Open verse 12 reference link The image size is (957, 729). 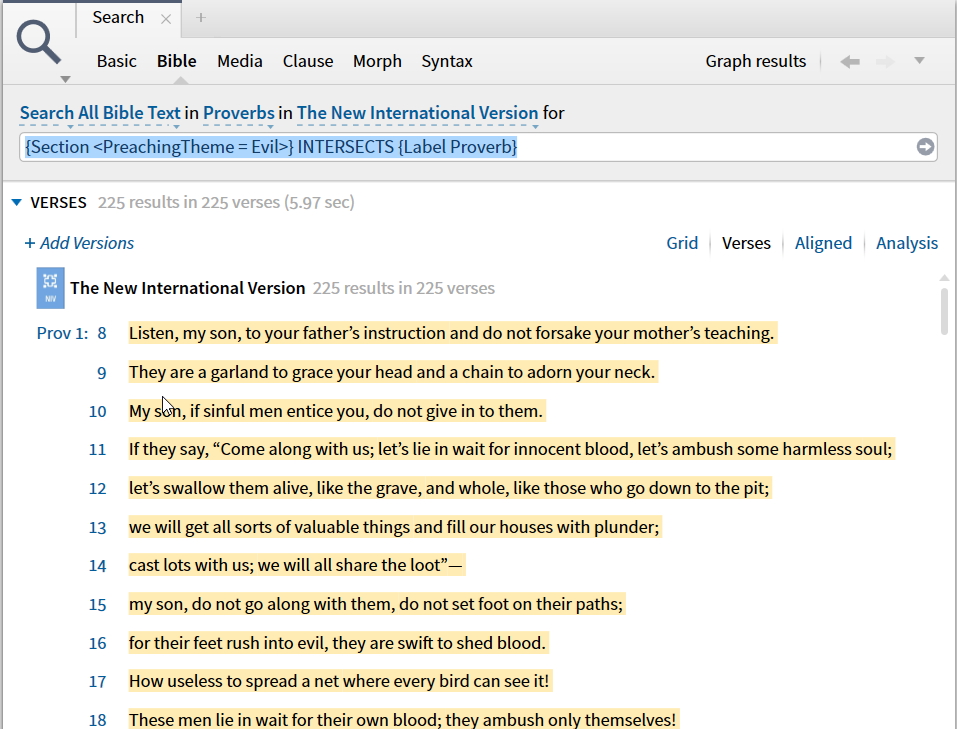coord(98,488)
